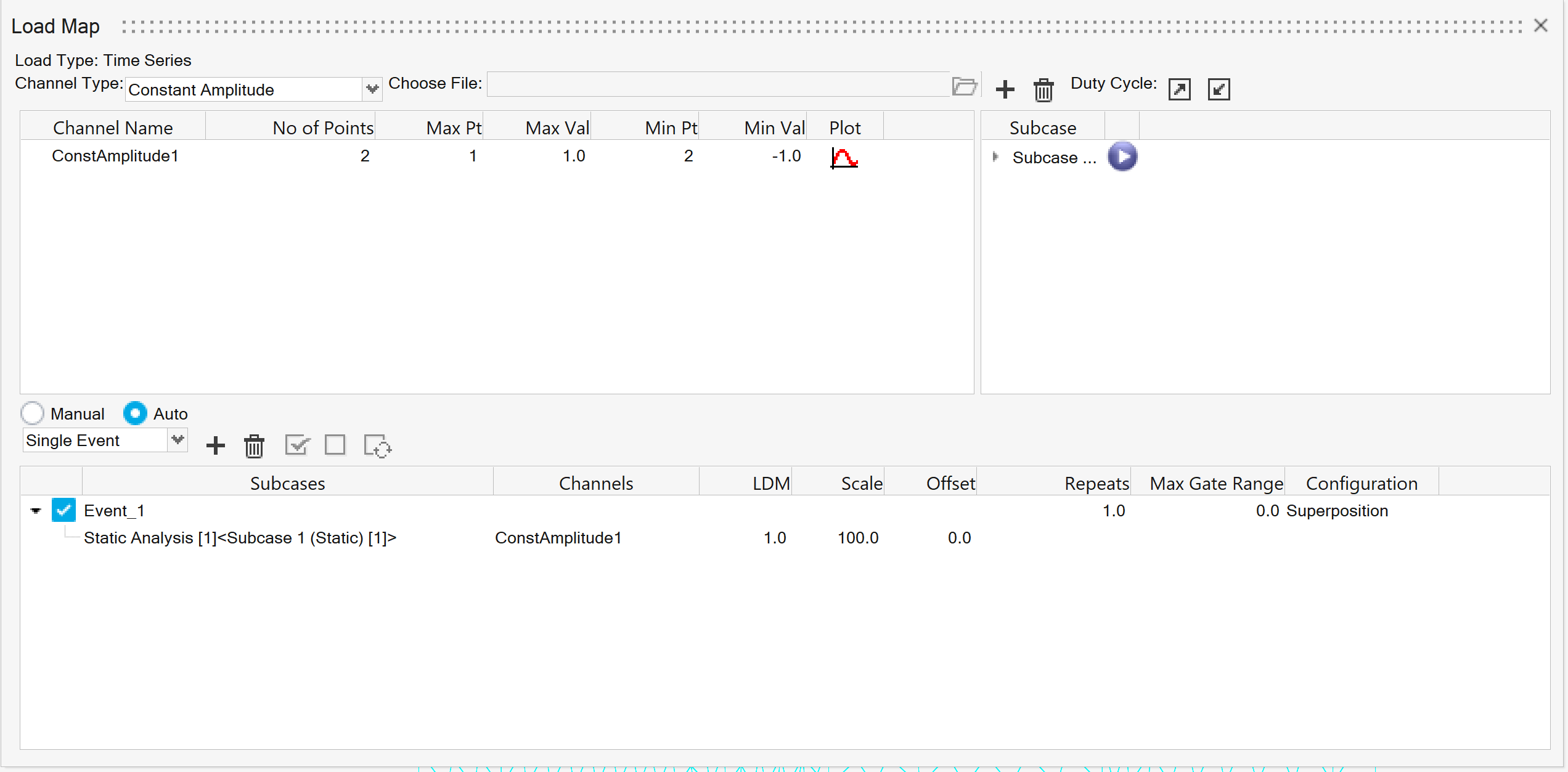Viewport: 1568px width, 772px height.
Task: Select the Auto radio button
Action: pos(135,413)
